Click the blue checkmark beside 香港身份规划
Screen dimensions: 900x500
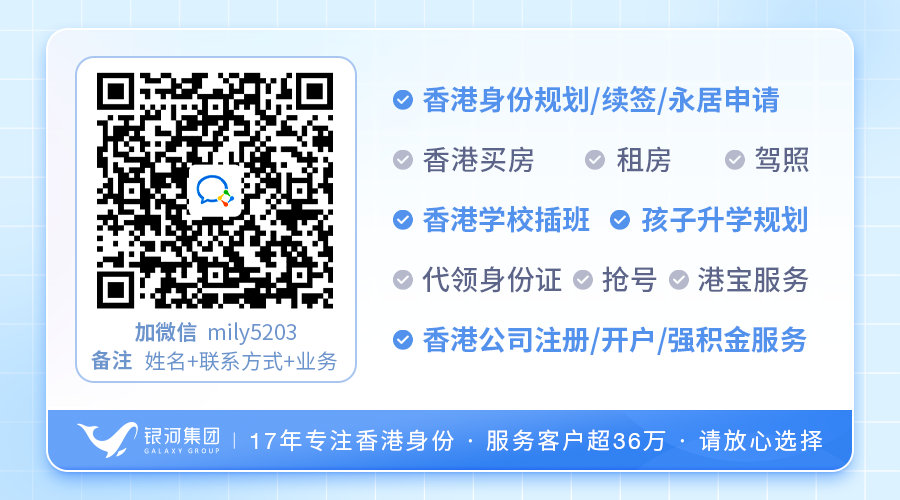point(402,100)
